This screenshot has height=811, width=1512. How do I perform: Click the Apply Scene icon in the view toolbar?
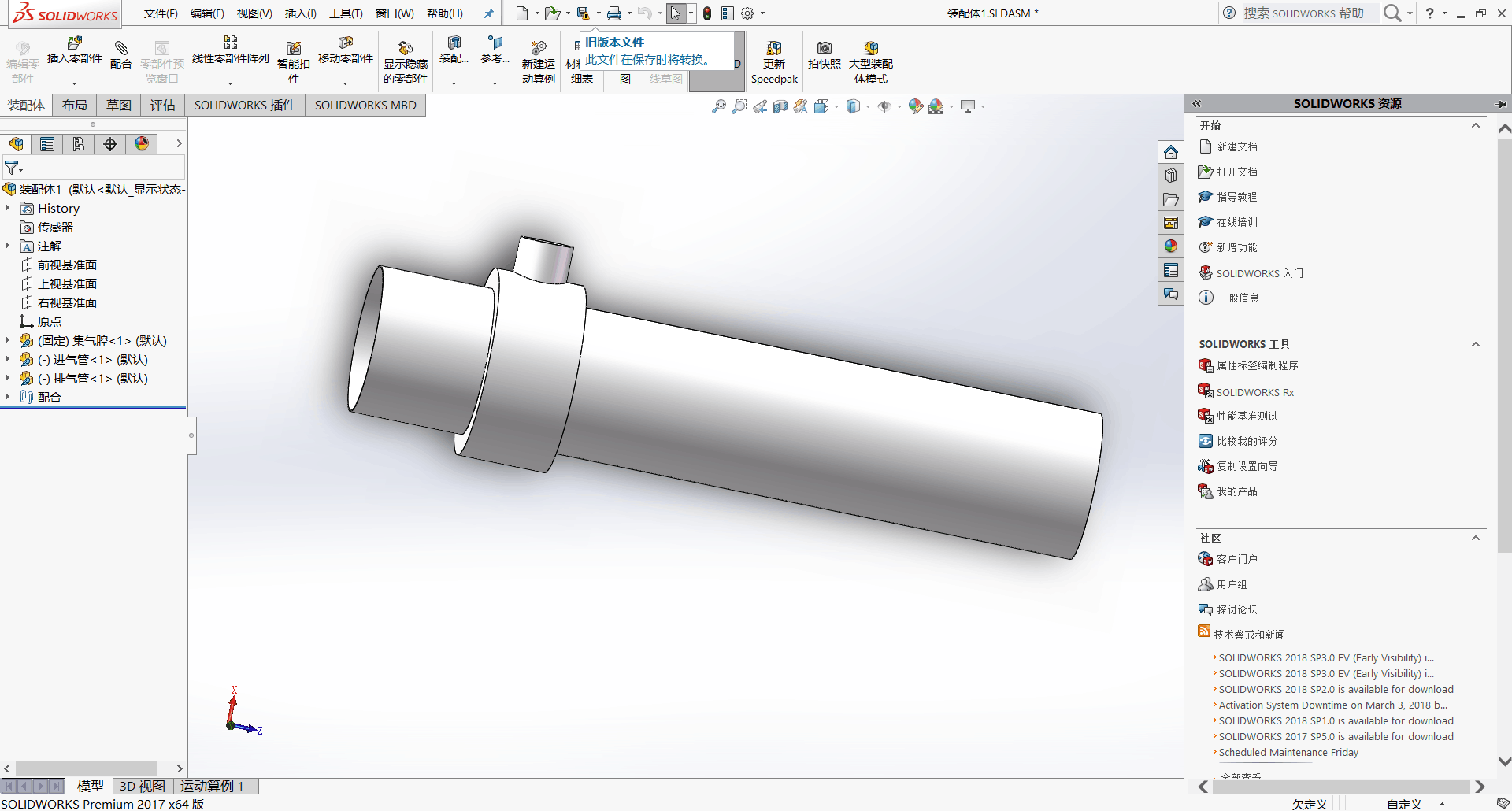[936, 106]
